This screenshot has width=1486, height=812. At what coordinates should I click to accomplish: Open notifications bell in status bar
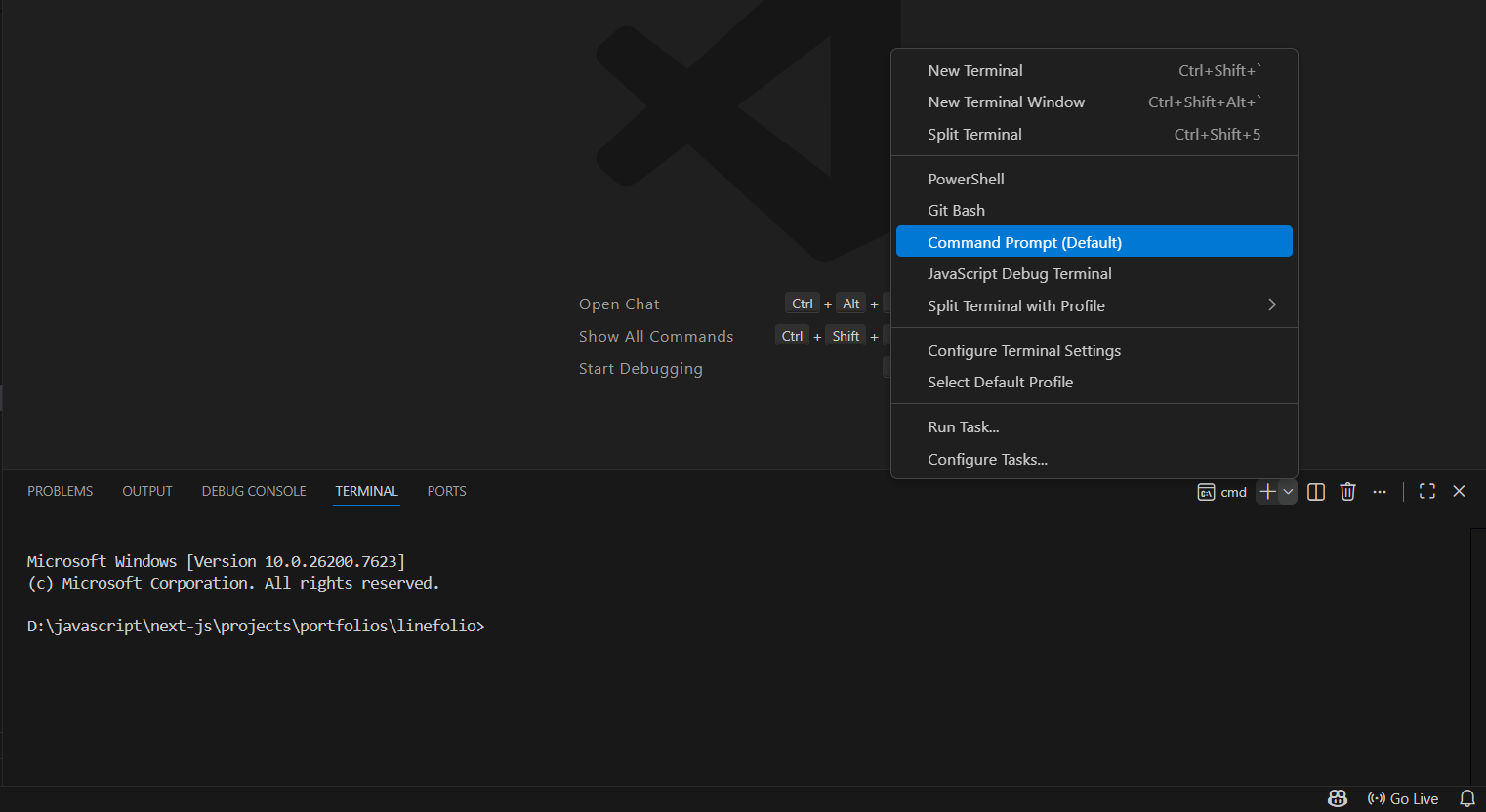click(x=1466, y=798)
